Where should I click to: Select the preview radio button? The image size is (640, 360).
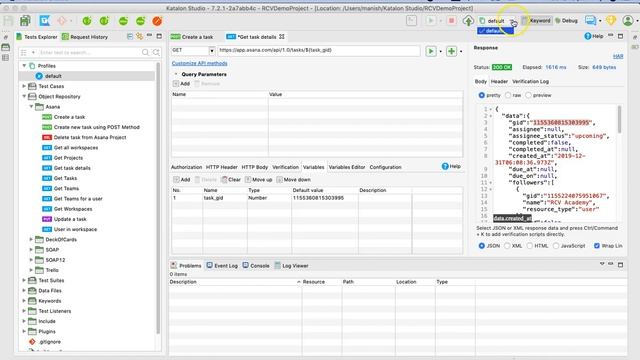tap(528, 95)
